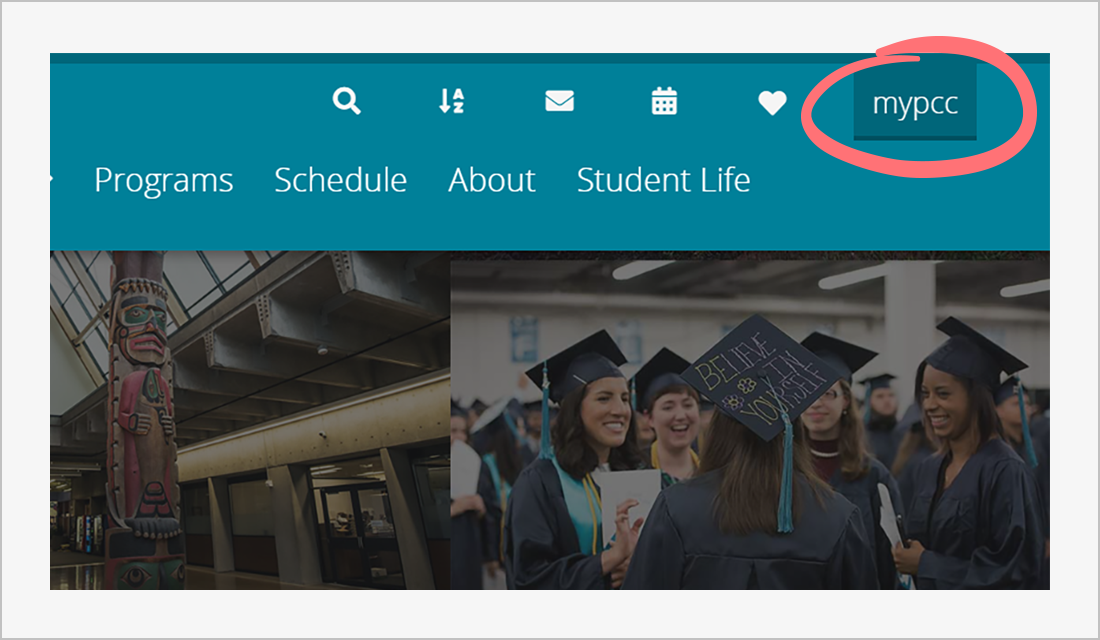1100x640 pixels.
Task: Open the search magnifying glass icon
Action: pyautogui.click(x=347, y=101)
